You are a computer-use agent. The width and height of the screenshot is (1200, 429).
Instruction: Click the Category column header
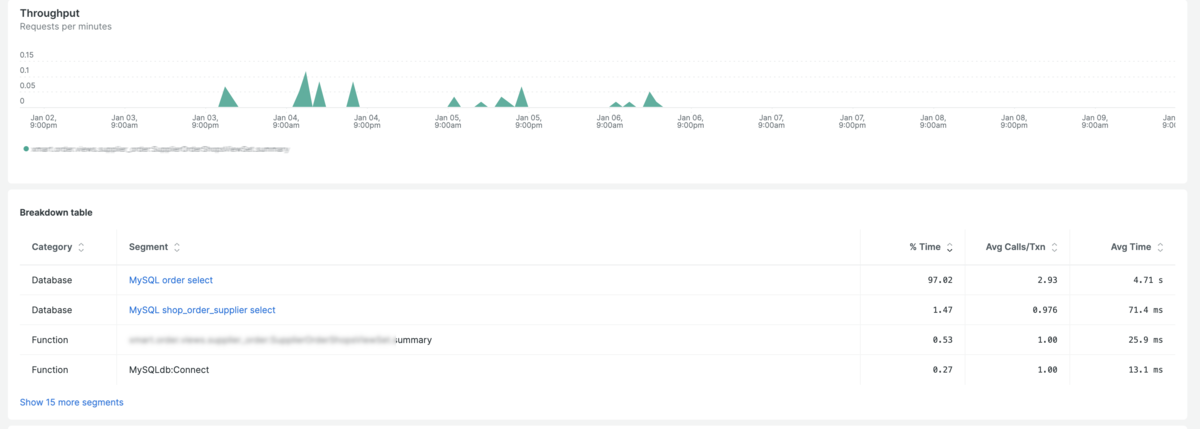click(51, 247)
